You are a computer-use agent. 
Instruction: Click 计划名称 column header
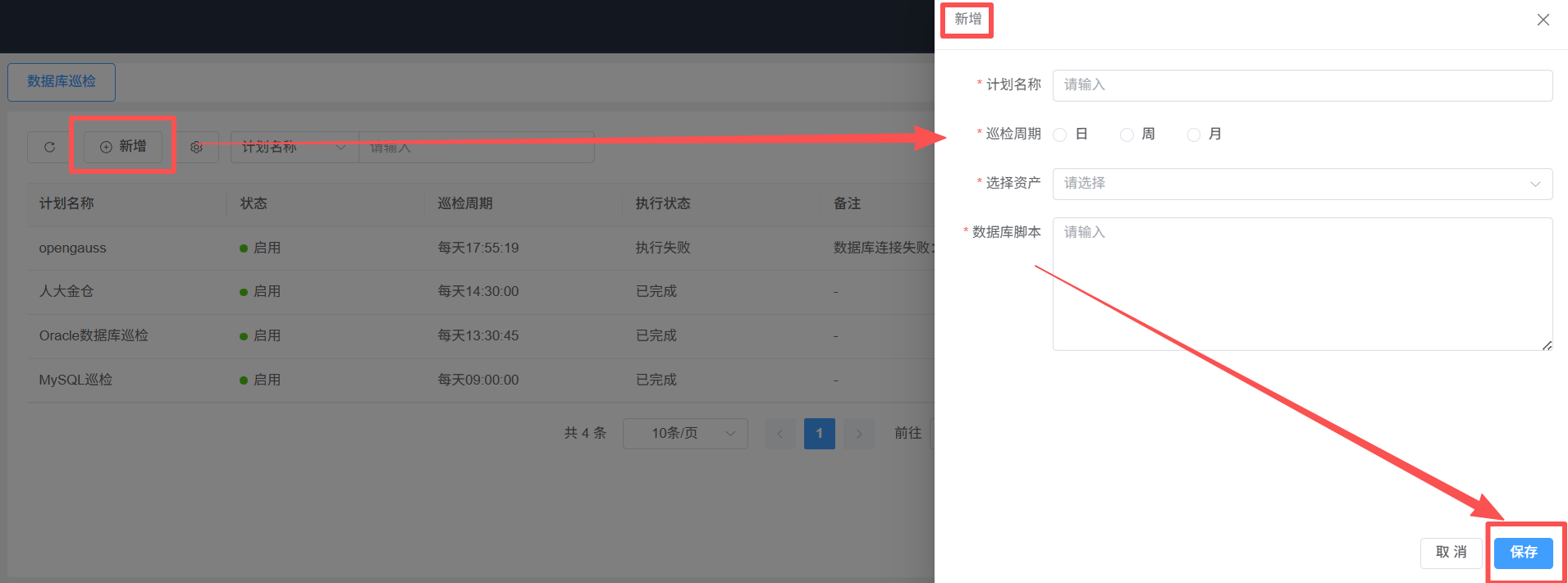point(66,203)
